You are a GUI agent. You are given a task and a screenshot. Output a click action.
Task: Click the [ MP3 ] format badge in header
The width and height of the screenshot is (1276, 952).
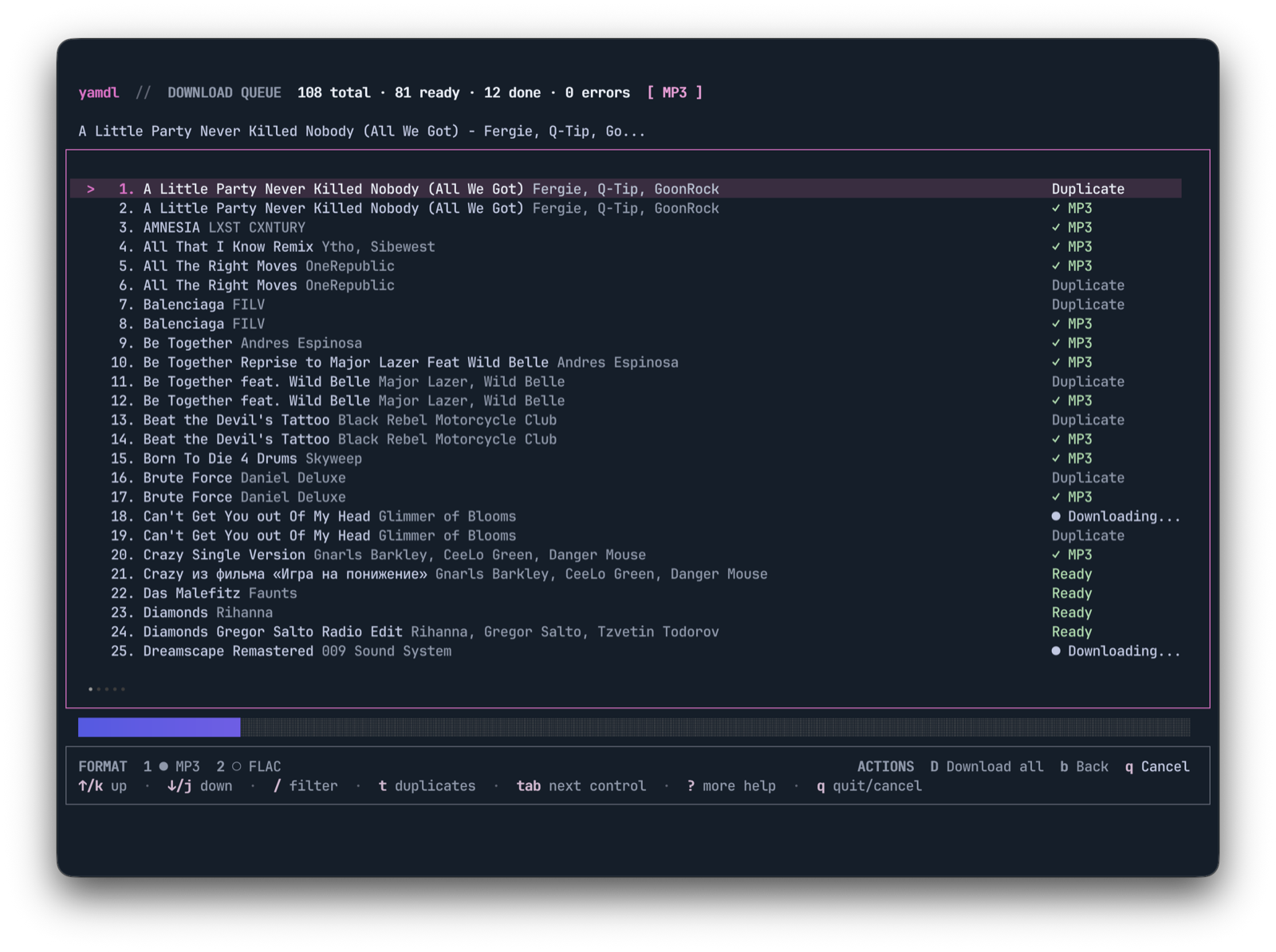675,92
